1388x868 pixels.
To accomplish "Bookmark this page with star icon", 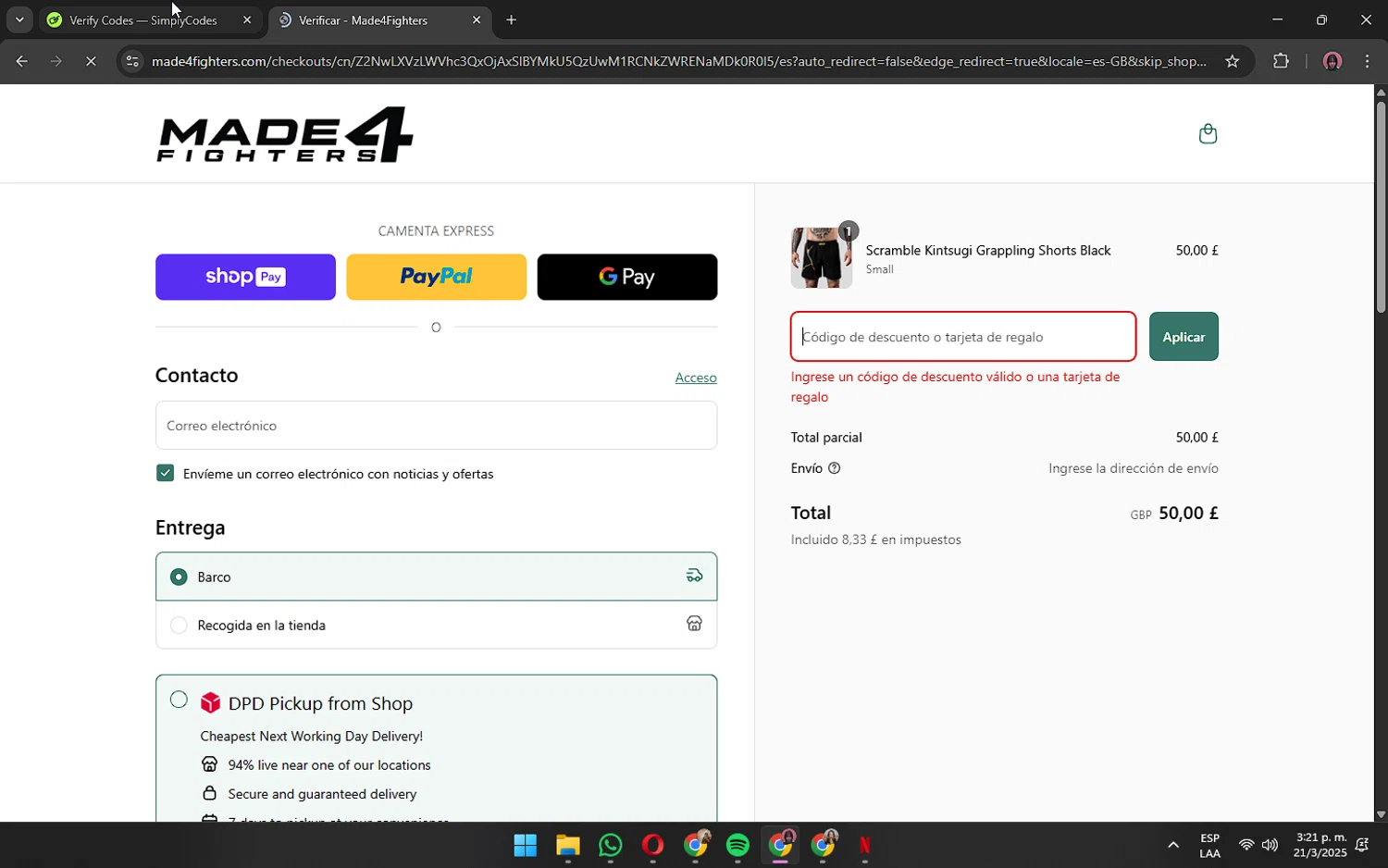I will click(1232, 61).
